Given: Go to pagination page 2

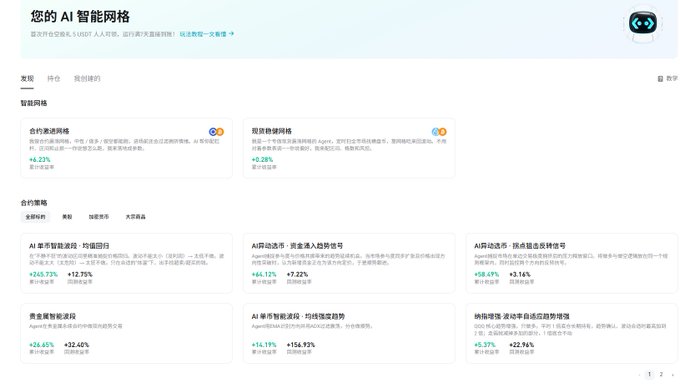Looking at the screenshot, I should pyautogui.click(x=661, y=374).
